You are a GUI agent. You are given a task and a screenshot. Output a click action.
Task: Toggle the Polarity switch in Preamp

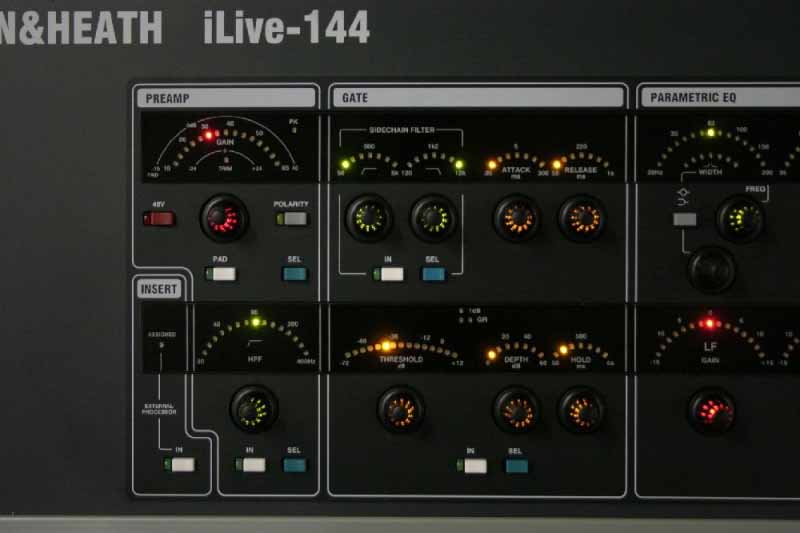291,219
